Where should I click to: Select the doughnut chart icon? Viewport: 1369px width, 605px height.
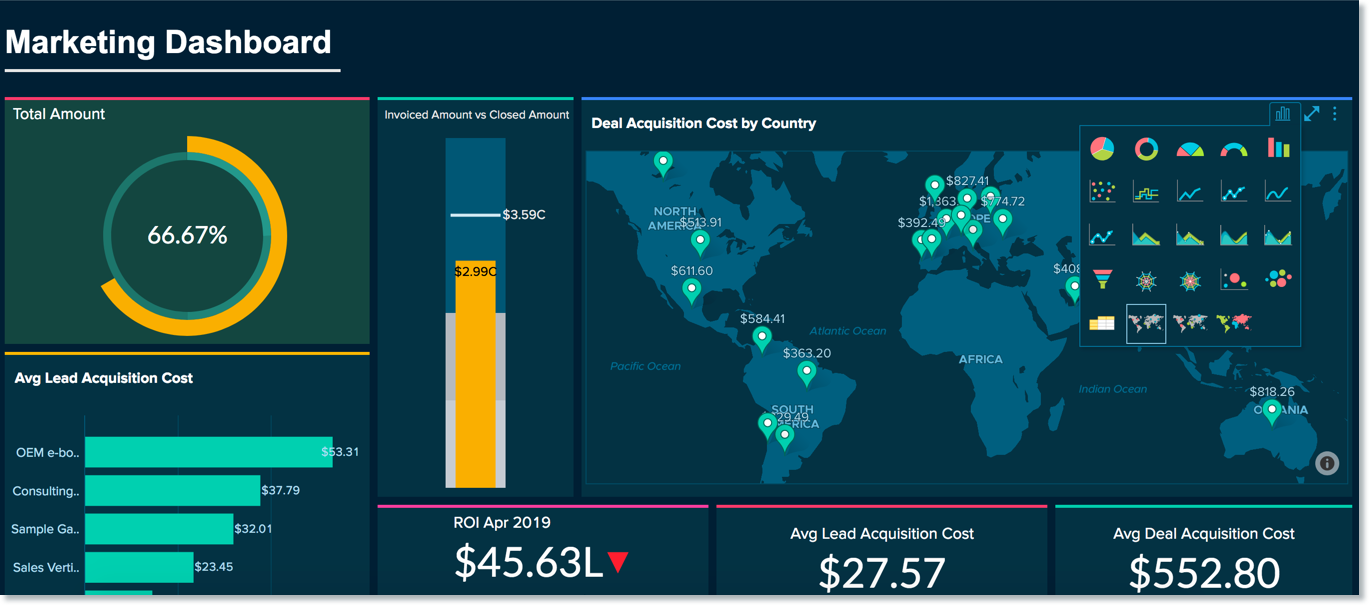pos(1146,148)
